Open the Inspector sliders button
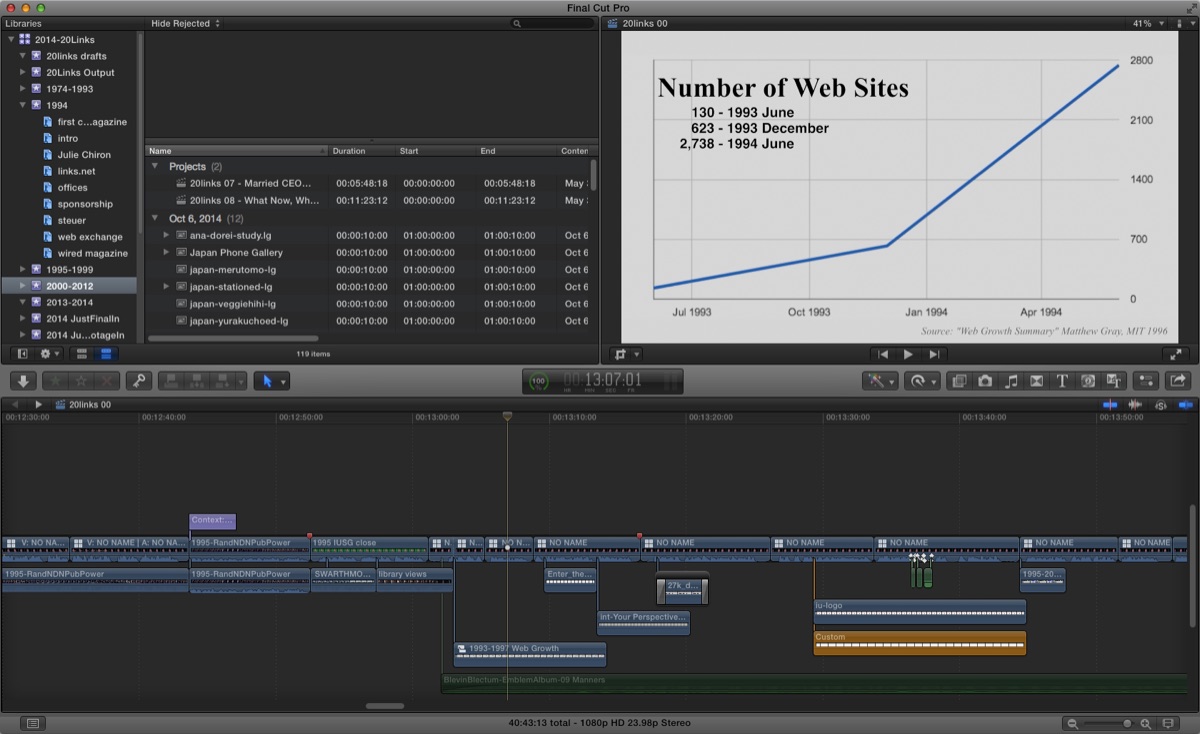1200x734 pixels. point(1146,381)
